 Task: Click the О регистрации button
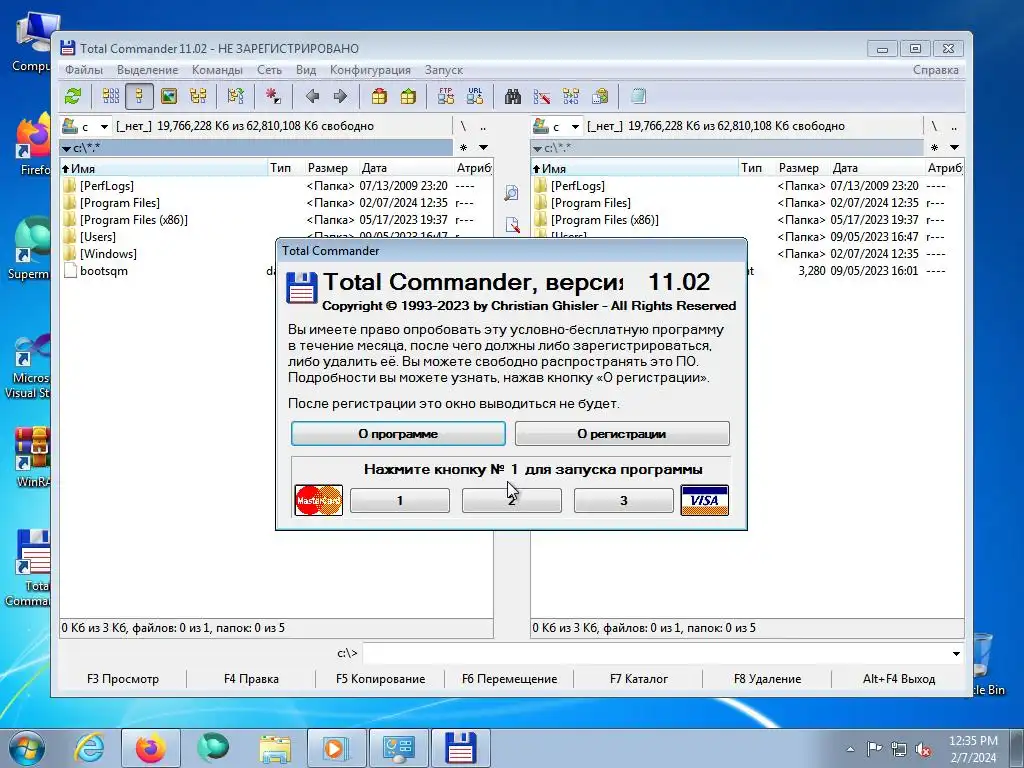click(622, 434)
